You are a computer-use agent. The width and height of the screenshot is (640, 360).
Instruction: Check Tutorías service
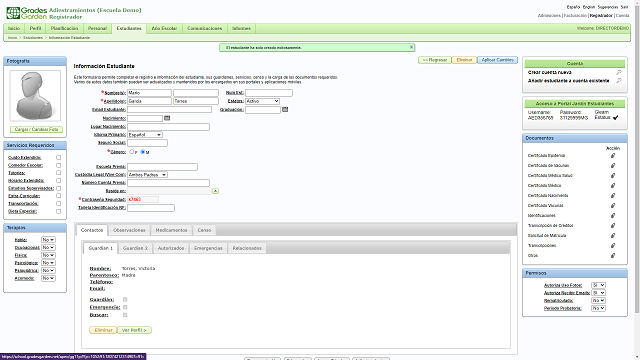coord(58,173)
